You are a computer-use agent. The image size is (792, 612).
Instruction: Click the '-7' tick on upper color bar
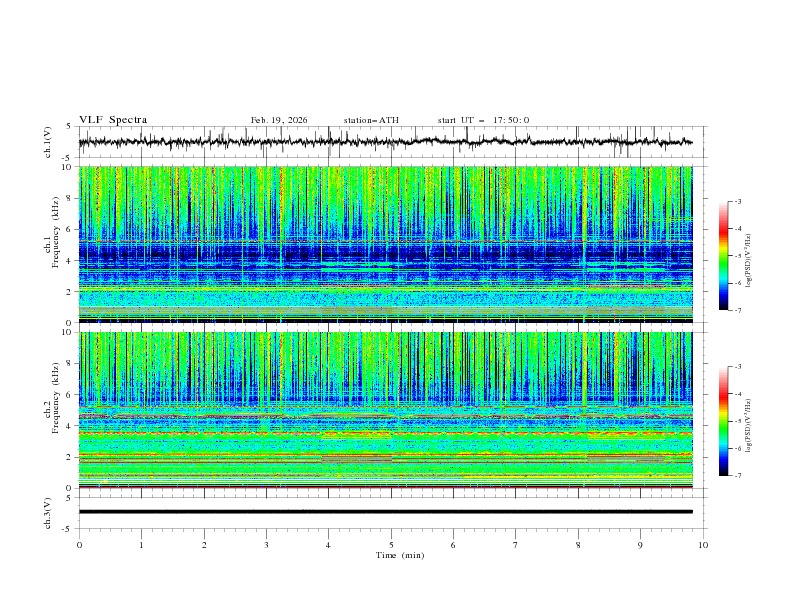pyautogui.click(x=738, y=310)
